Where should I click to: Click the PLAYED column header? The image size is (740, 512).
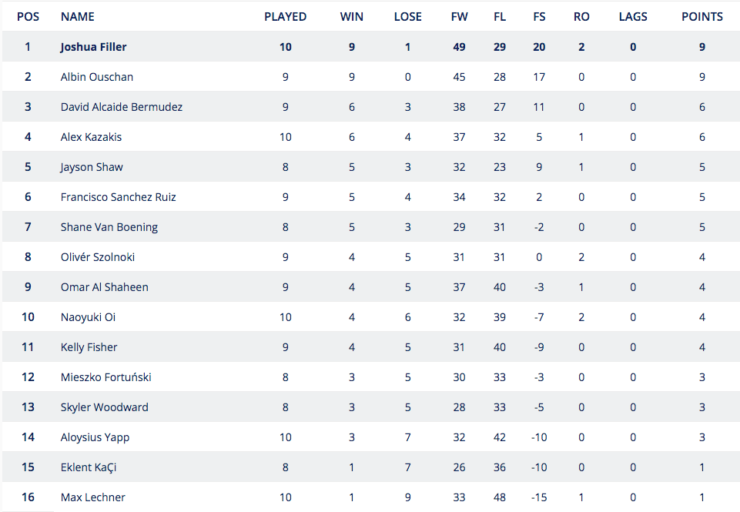(x=285, y=17)
